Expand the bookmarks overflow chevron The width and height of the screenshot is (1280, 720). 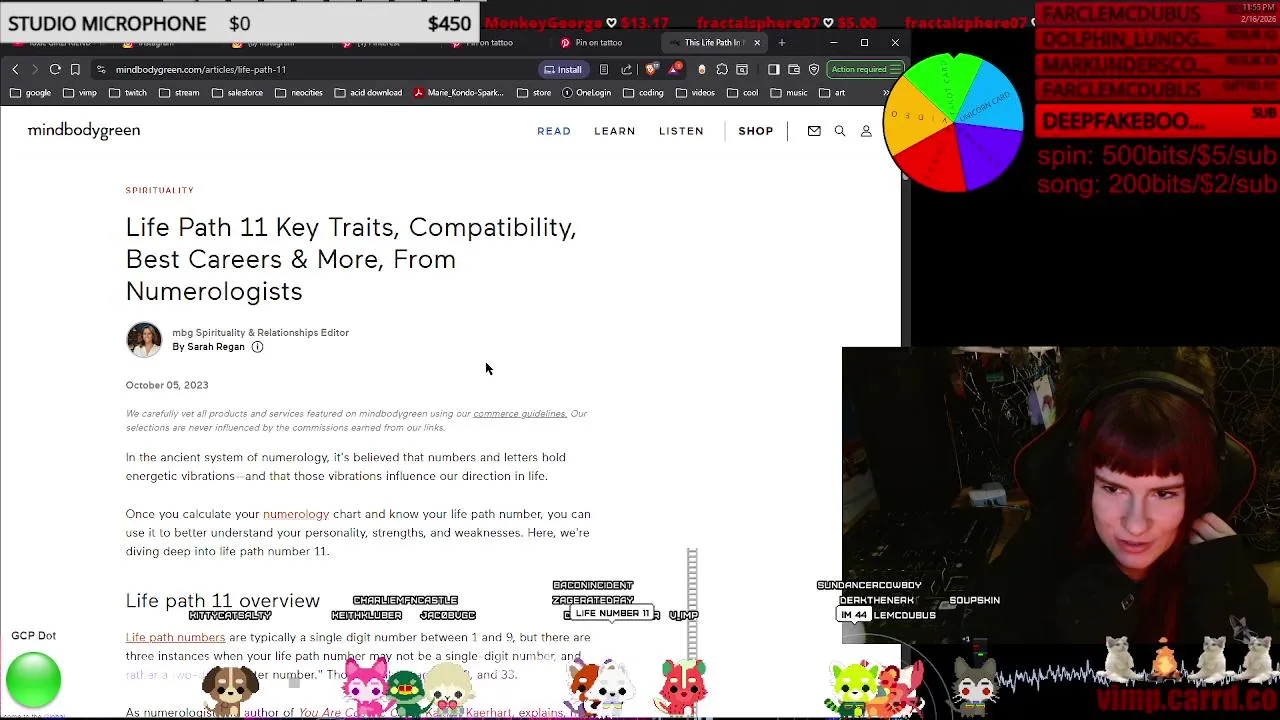(x=885, y=92)
